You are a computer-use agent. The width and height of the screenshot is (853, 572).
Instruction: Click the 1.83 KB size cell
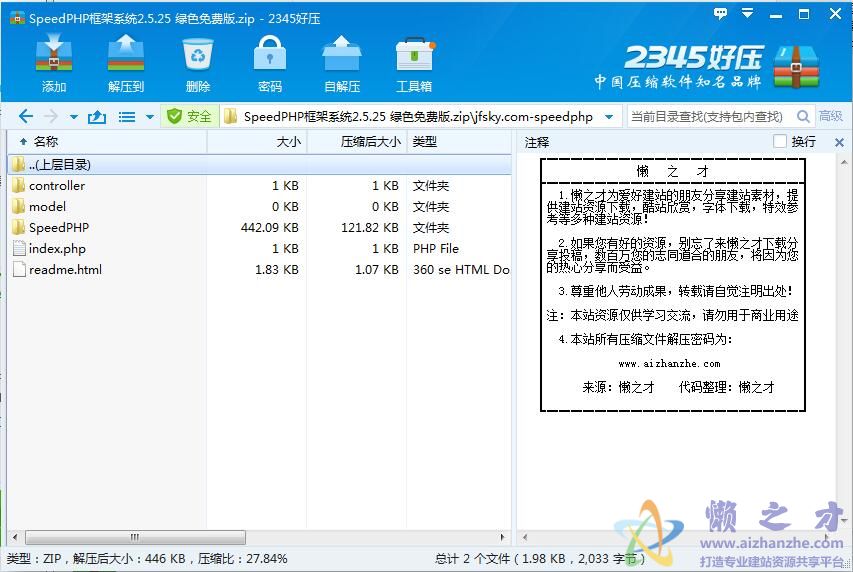coord(276,269)
